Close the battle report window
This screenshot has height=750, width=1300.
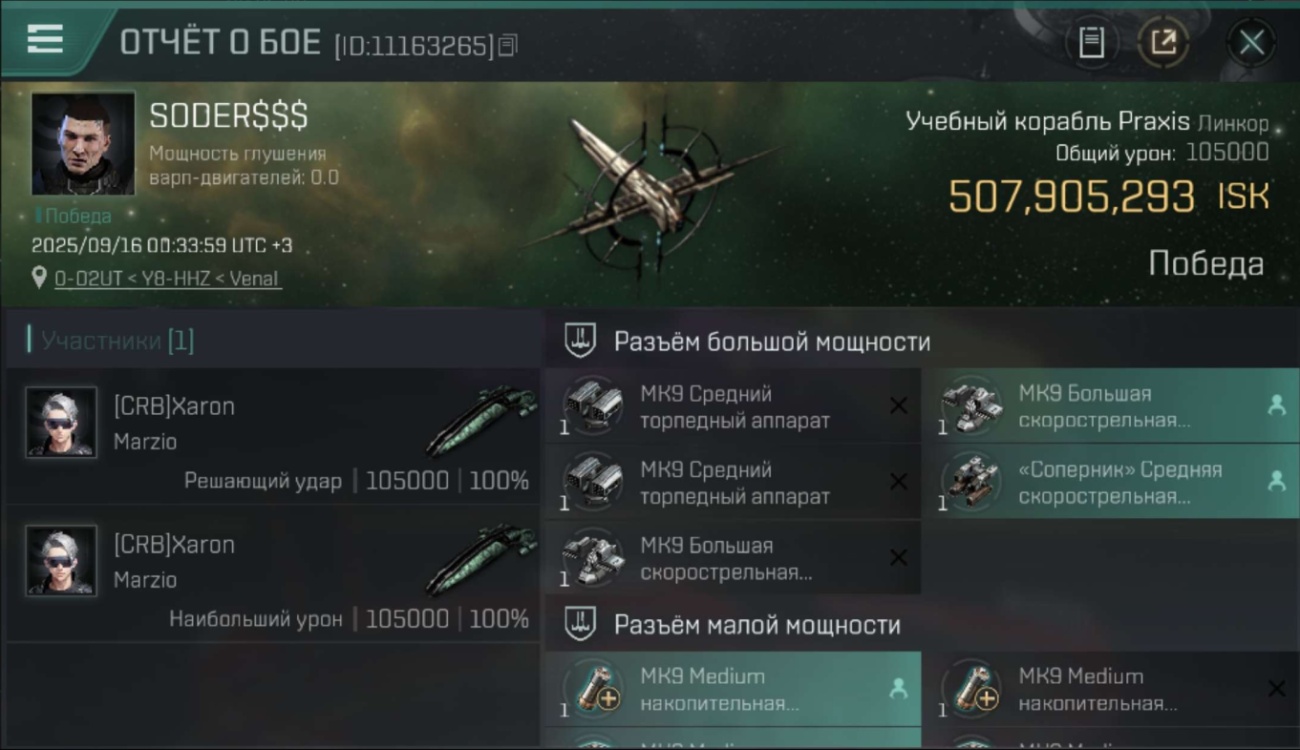(1251, 42)
